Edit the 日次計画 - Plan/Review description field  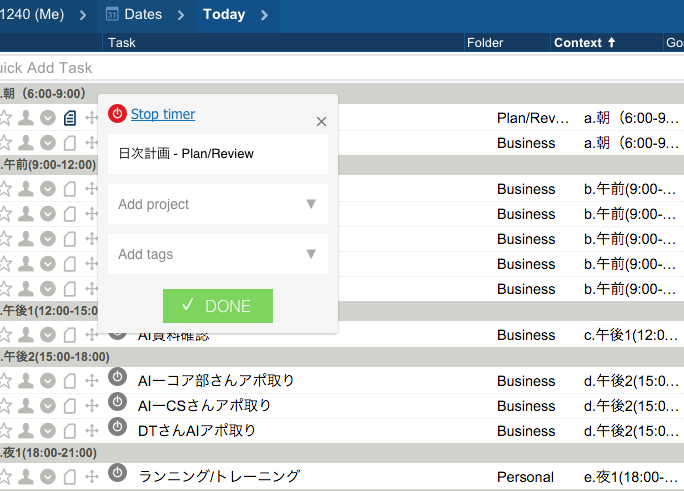pos(217,154)
